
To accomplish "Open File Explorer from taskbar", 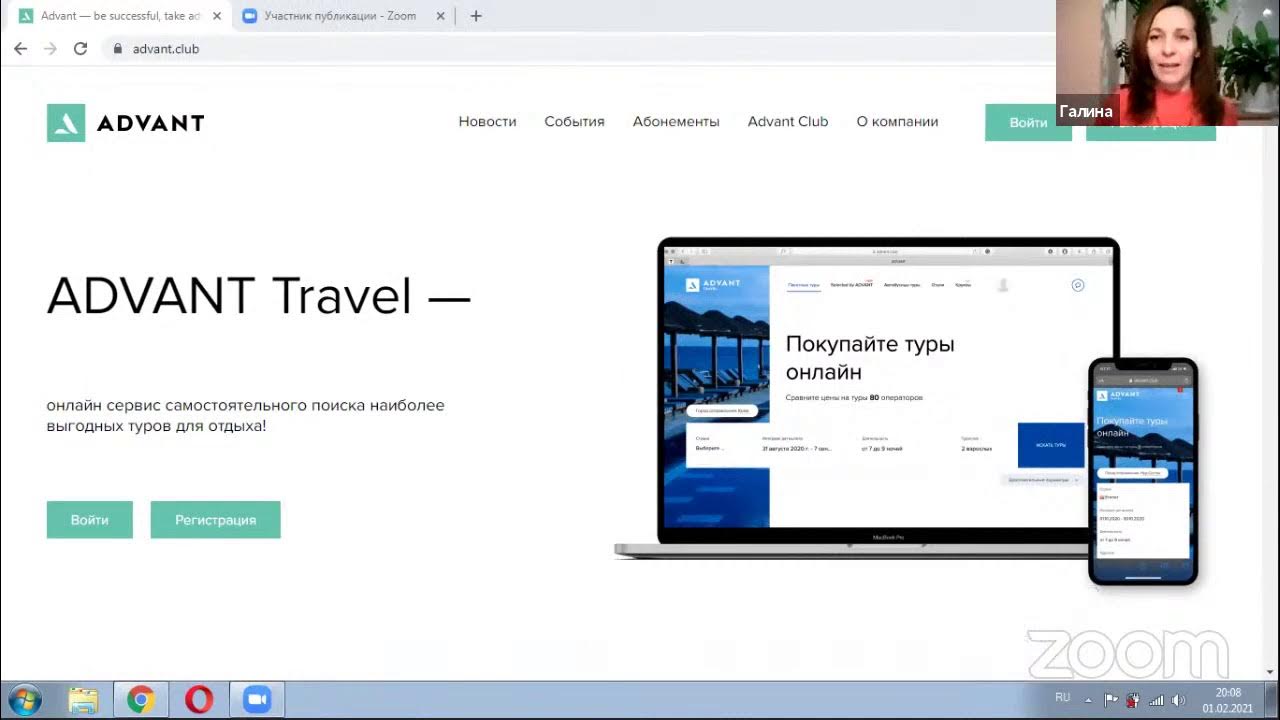I will coord(83,700).
